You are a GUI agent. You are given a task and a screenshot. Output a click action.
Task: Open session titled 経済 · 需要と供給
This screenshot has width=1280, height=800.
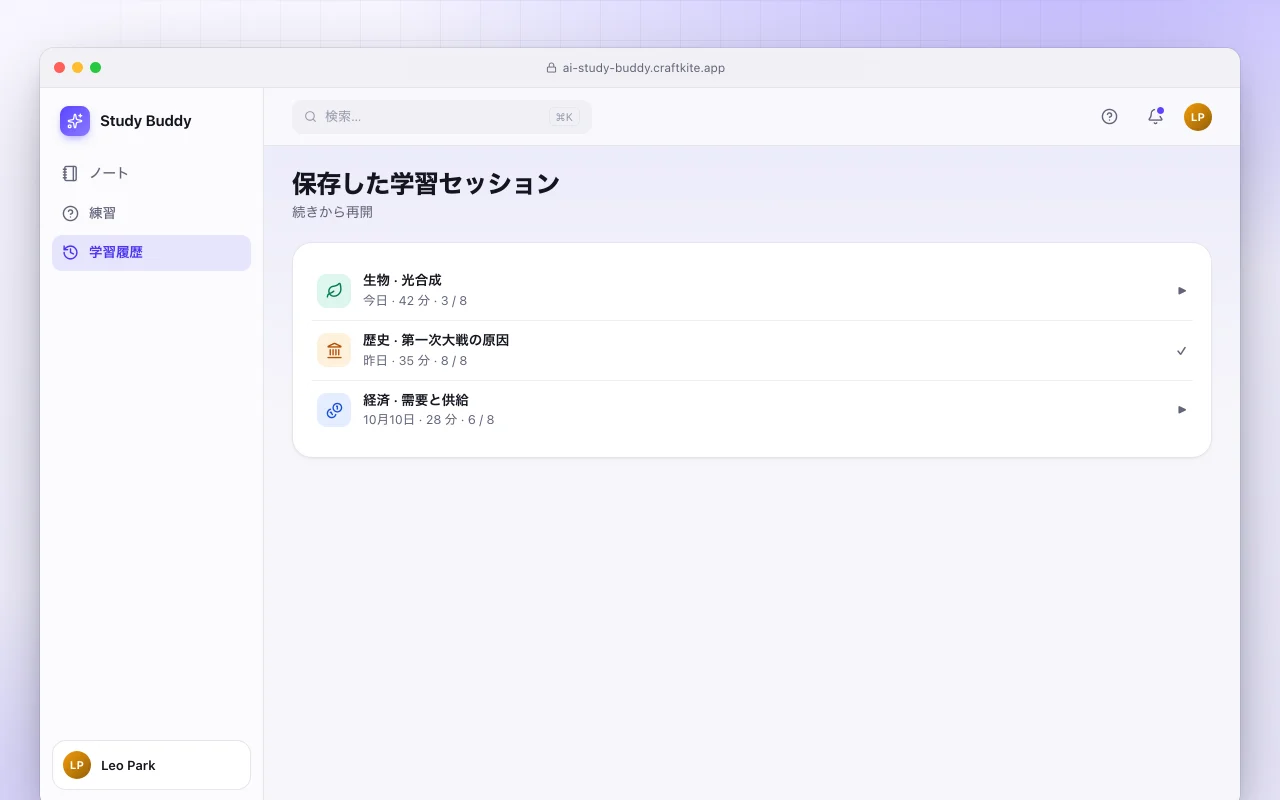(x=416, y=400)
